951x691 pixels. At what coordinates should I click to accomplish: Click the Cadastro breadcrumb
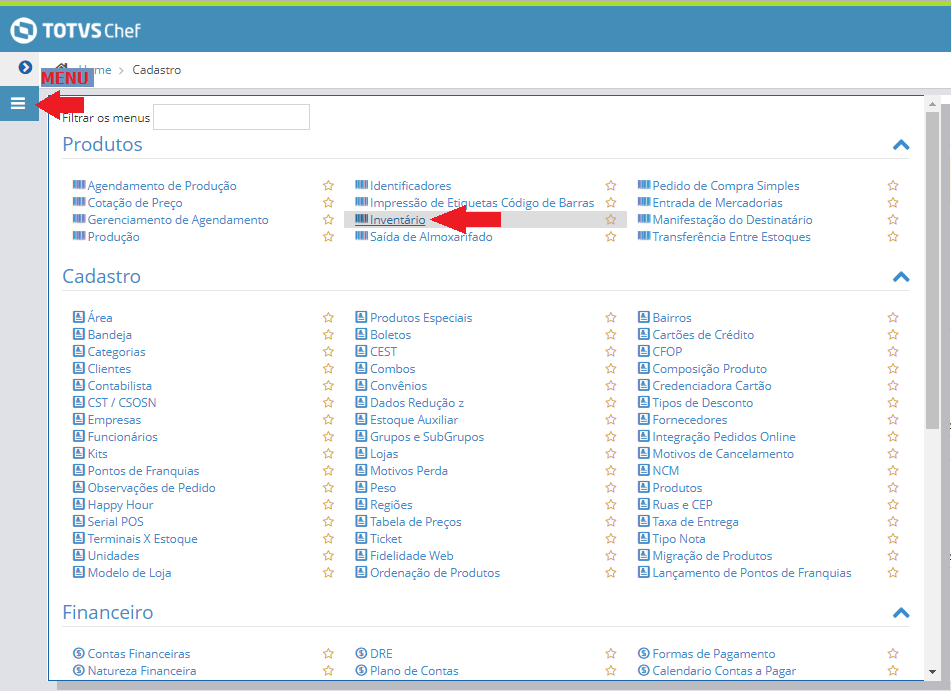click(156, 70)
